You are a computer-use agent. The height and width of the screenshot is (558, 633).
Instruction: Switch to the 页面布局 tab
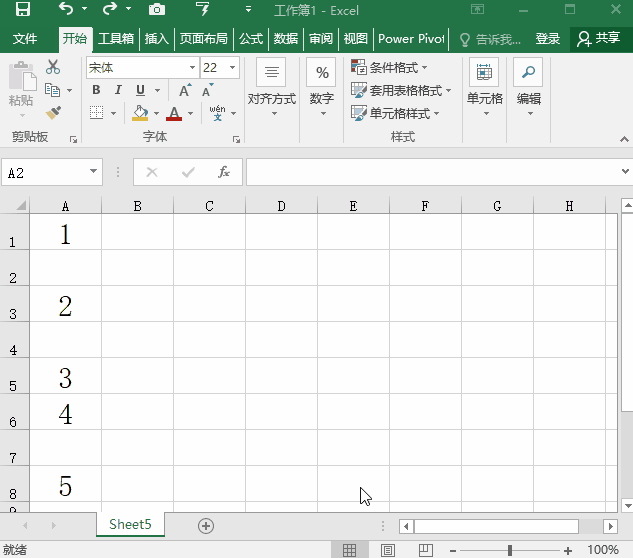(203, 39)
